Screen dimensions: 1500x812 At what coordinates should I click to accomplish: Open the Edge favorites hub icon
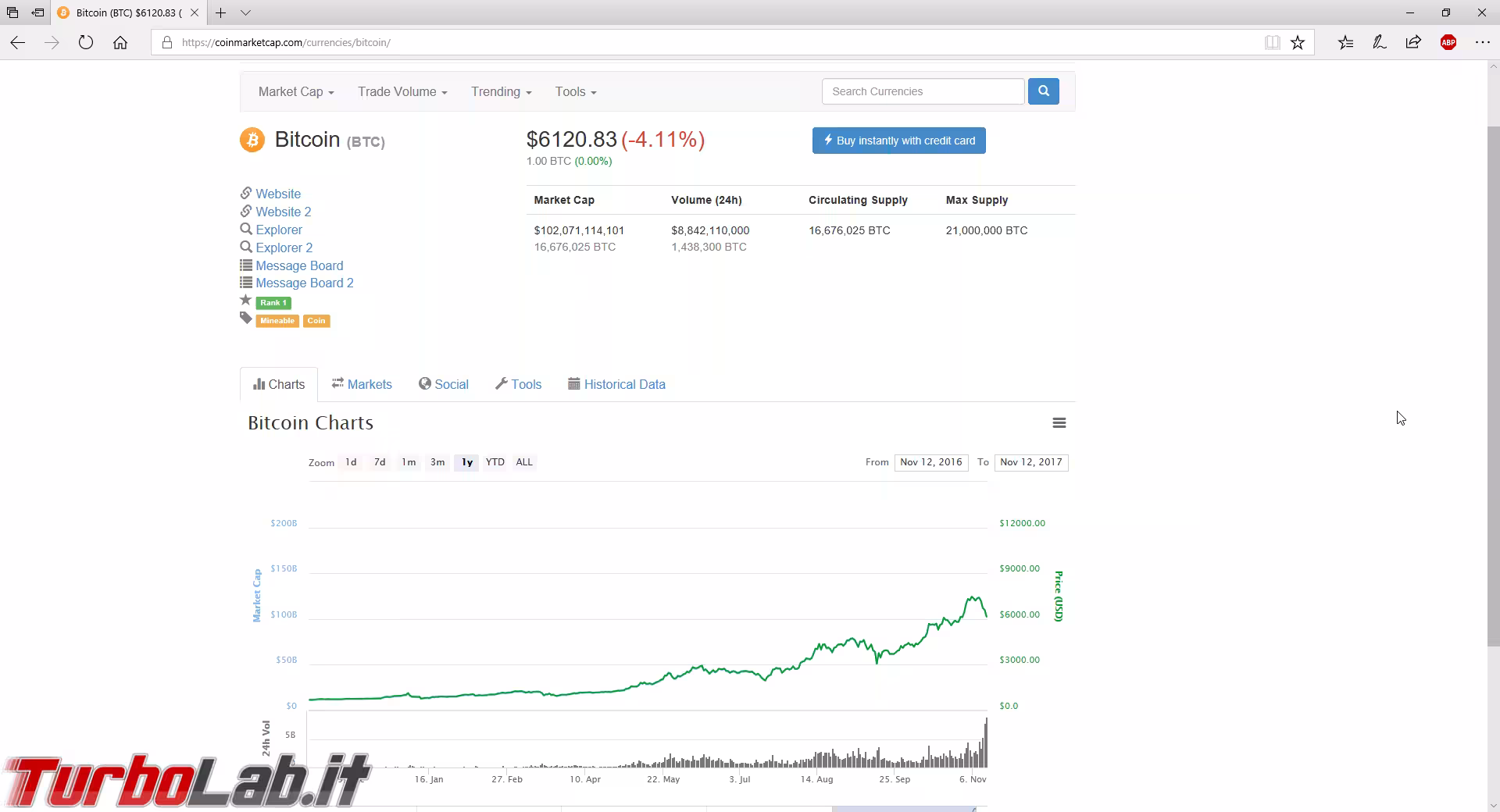[x=1345, y=43]
